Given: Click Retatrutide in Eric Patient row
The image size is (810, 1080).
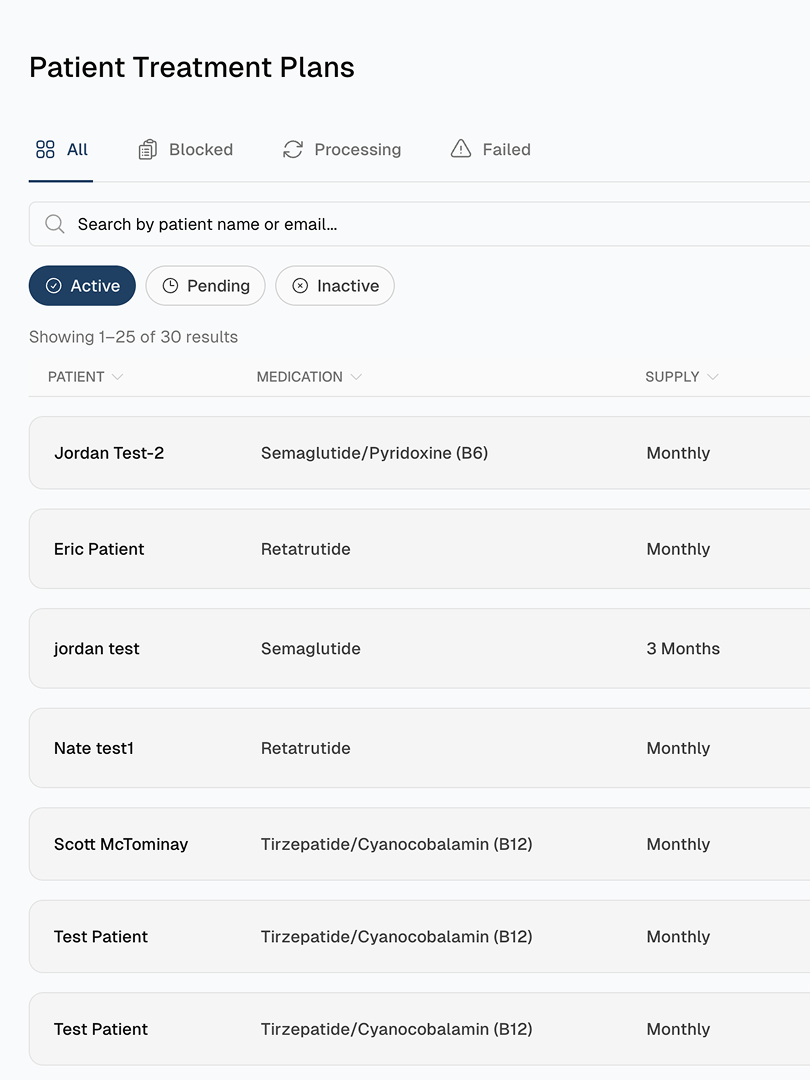Looking at the screenshot, I should point(305,549).
